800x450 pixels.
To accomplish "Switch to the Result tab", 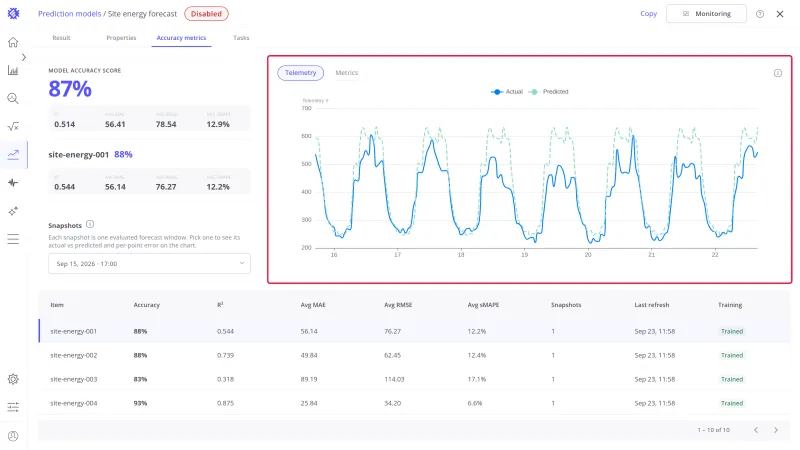I will [61, 38].
